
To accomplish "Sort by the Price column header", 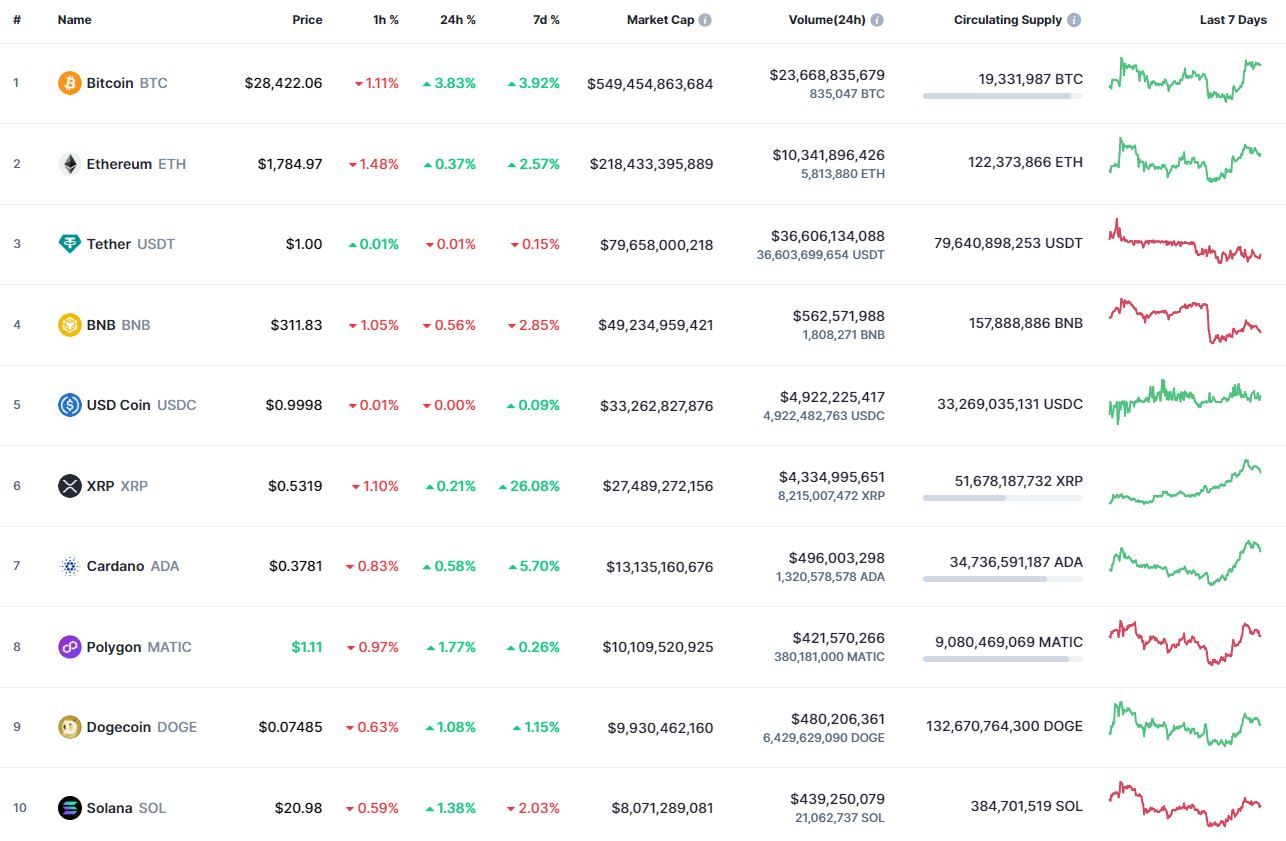I will click(307, 20).
